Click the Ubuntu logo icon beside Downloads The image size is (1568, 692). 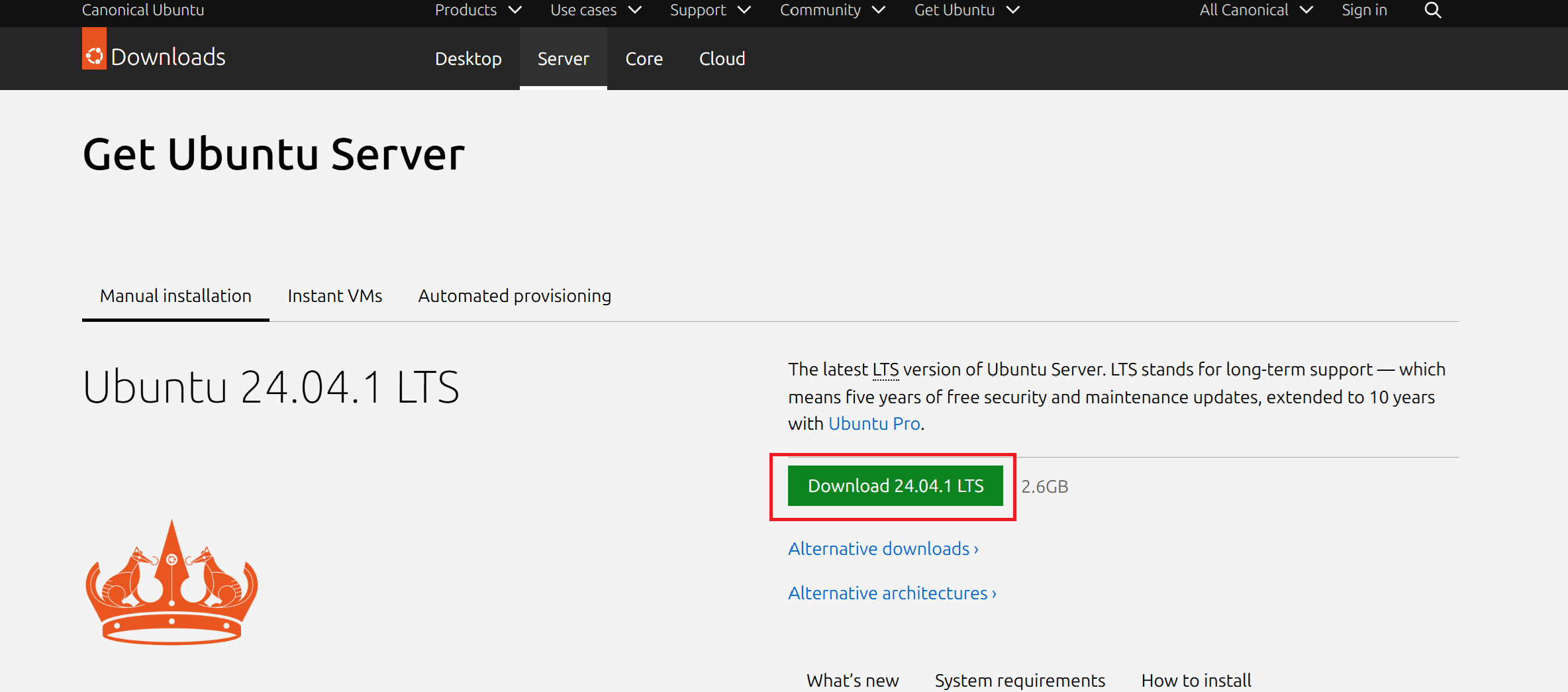[x=94, y=48]
